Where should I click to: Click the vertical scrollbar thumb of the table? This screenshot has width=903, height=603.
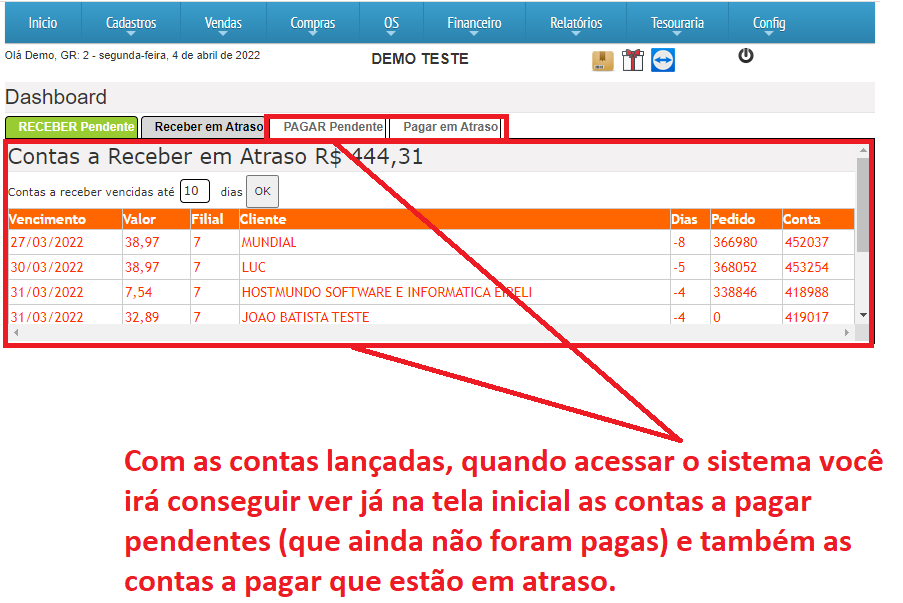(863, 204)
